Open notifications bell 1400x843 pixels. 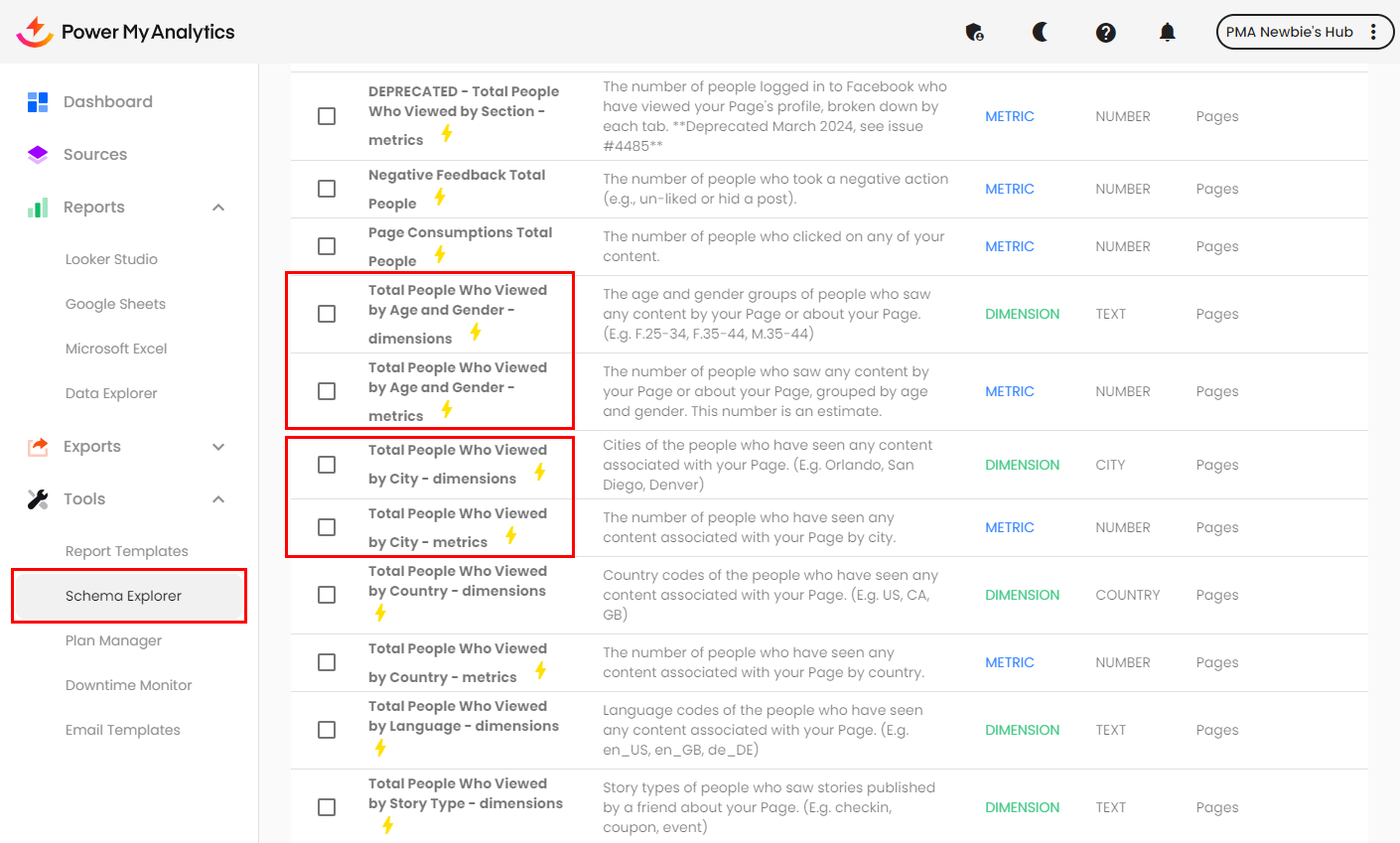tap(1167, 33)
